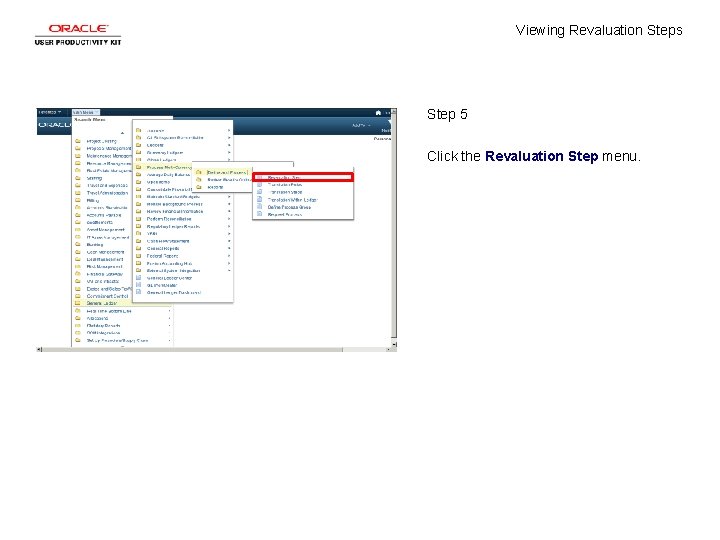720x540 pixels.
Task: Click page icon beside Request Process
Action: click(x=259, y=214)
